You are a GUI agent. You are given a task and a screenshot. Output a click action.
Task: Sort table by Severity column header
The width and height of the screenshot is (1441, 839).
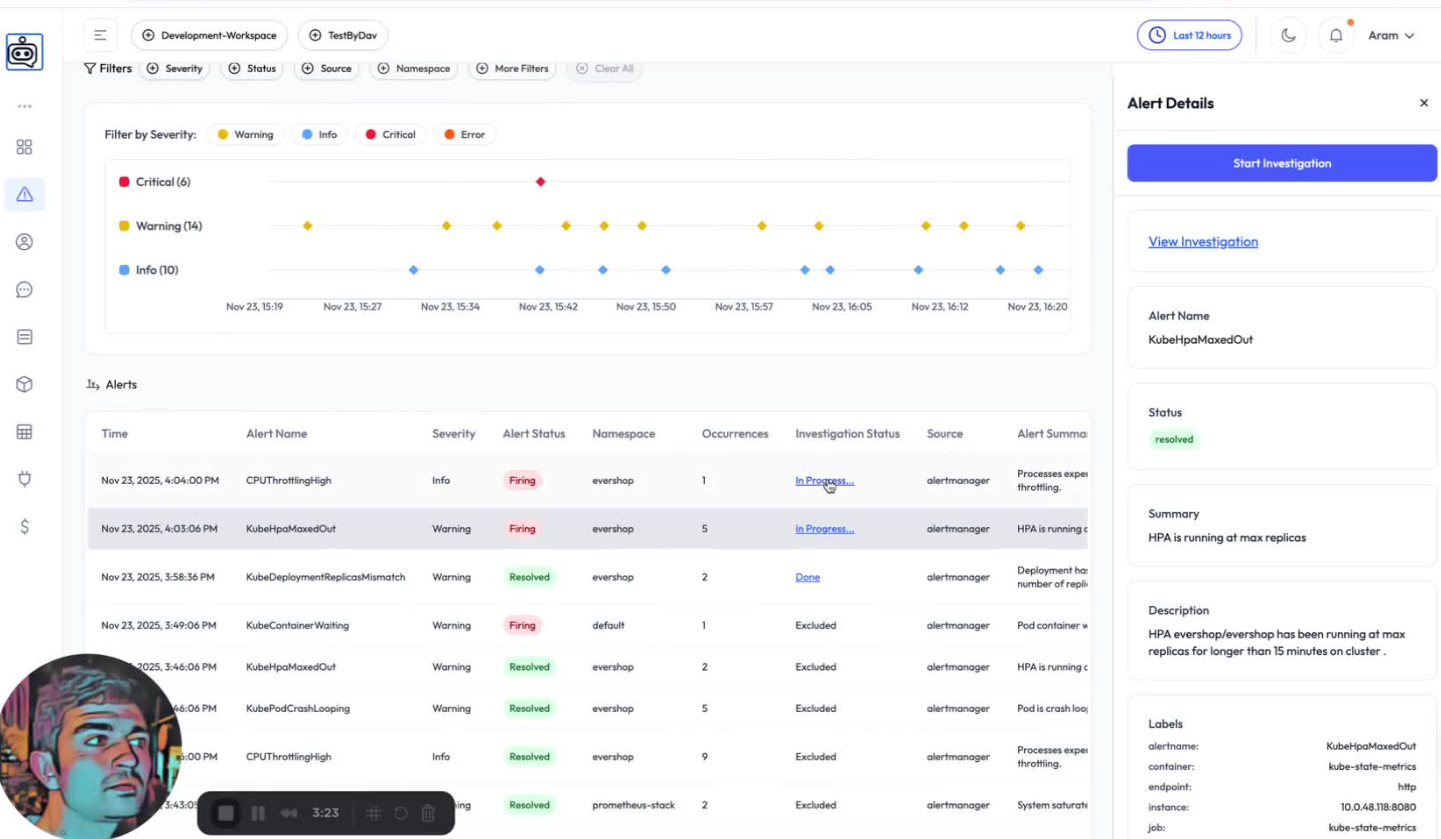point(453,434)
